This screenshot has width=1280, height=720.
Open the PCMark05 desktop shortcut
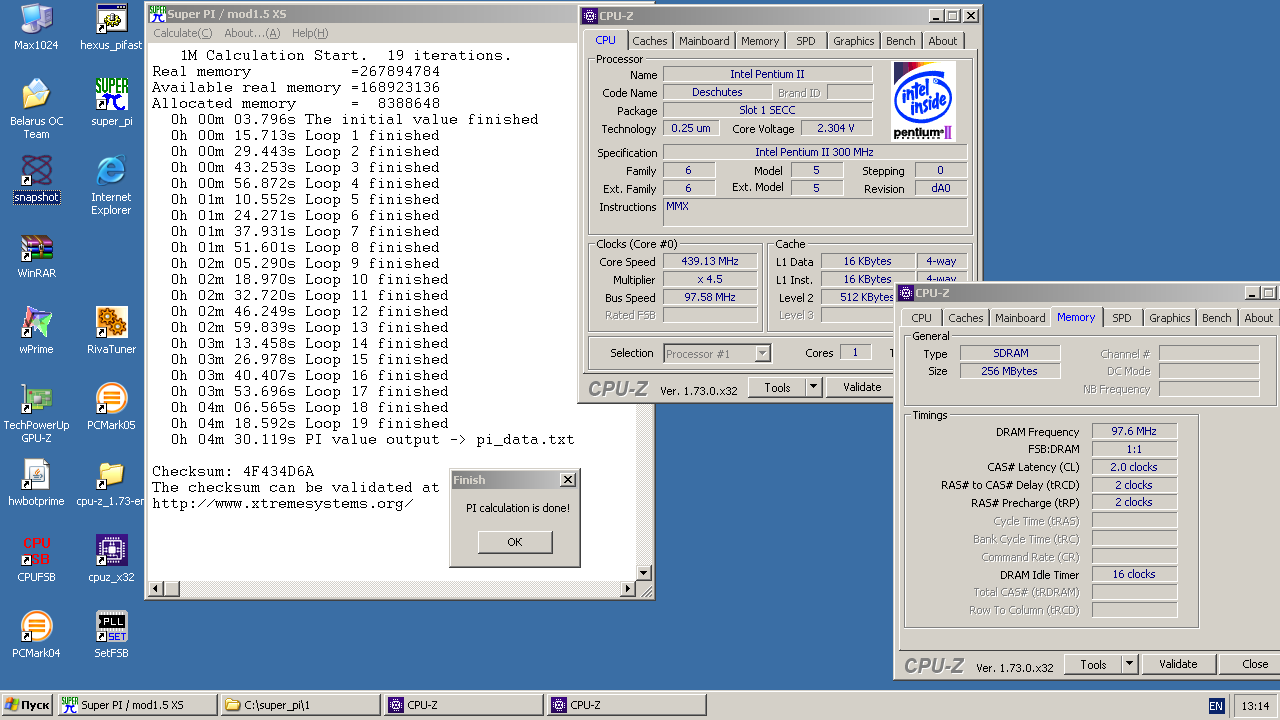point(111,398)
